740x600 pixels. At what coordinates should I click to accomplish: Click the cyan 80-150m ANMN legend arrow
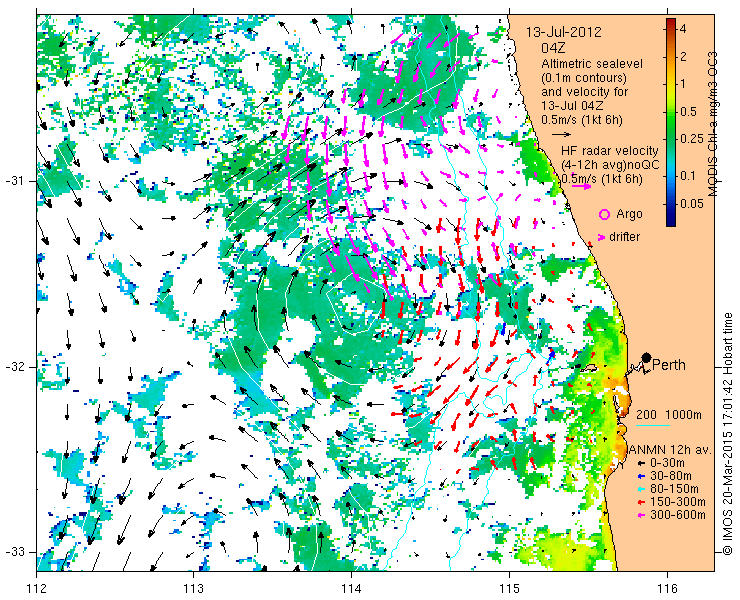click(x=641, y=489)
